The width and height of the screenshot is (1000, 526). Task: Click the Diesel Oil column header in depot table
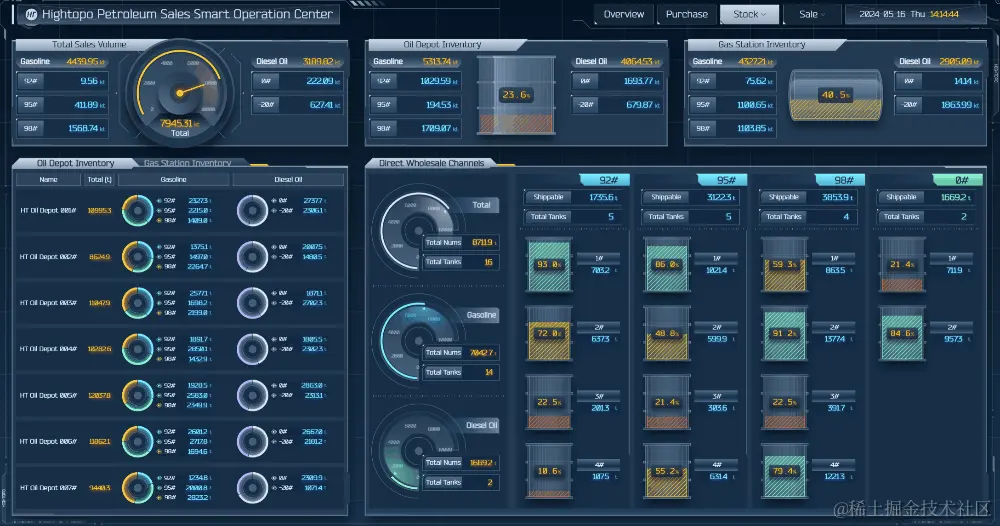(288, 180)
